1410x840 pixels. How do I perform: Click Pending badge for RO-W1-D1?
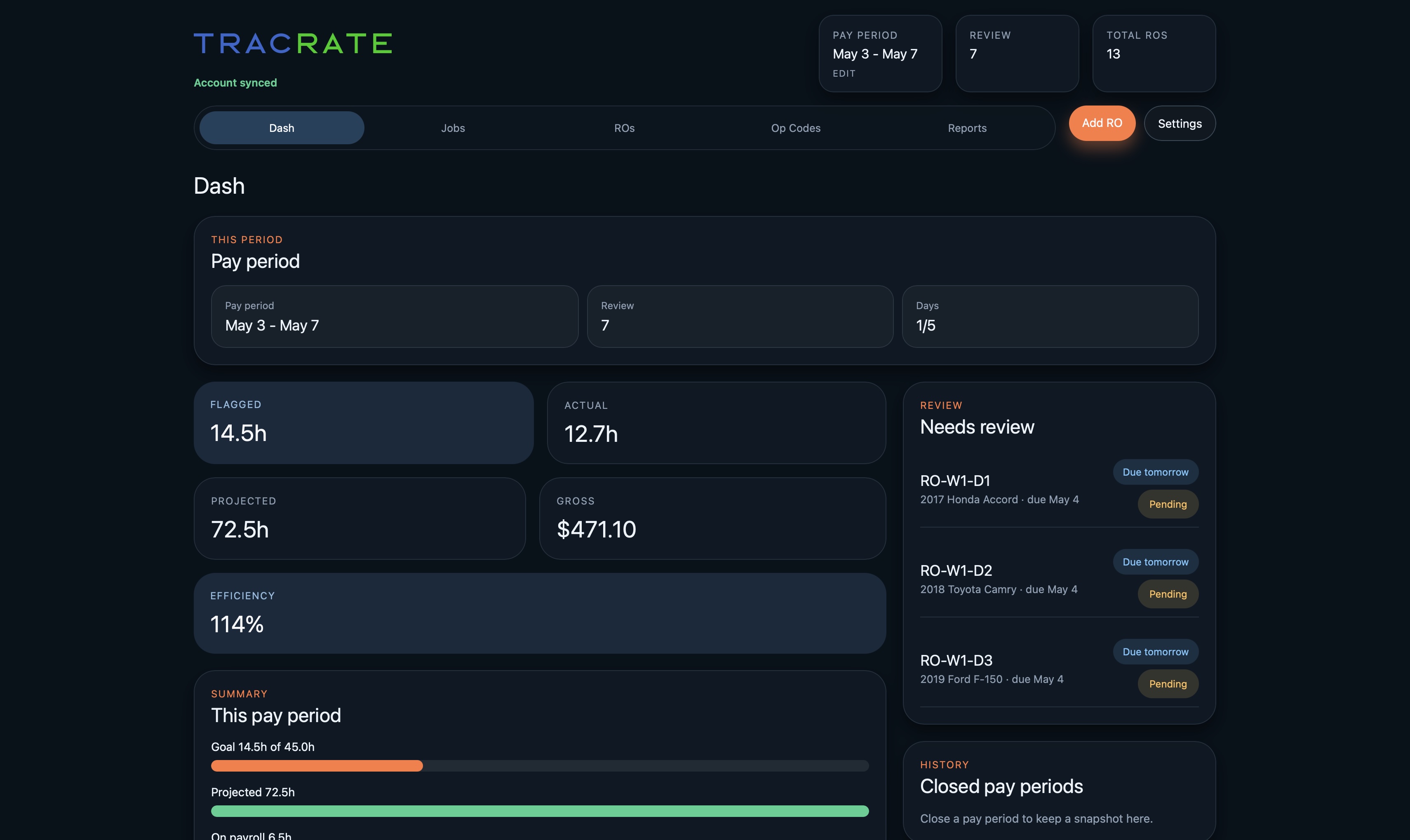coord(1168,504)
